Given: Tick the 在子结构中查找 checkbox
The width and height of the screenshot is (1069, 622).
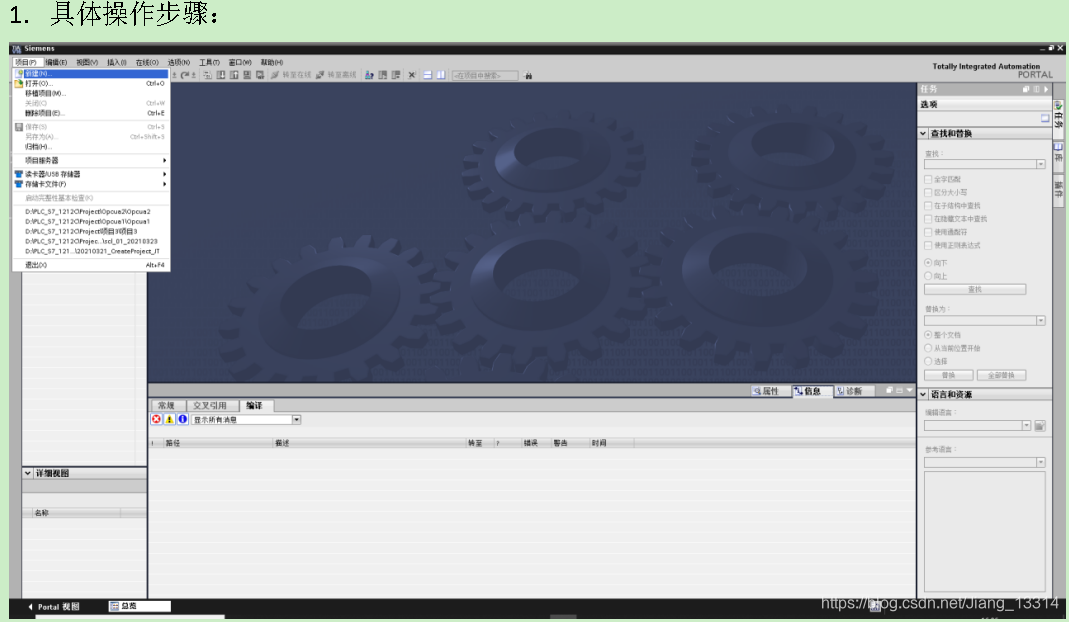Looking at the screenshot, I should (928, 205).
